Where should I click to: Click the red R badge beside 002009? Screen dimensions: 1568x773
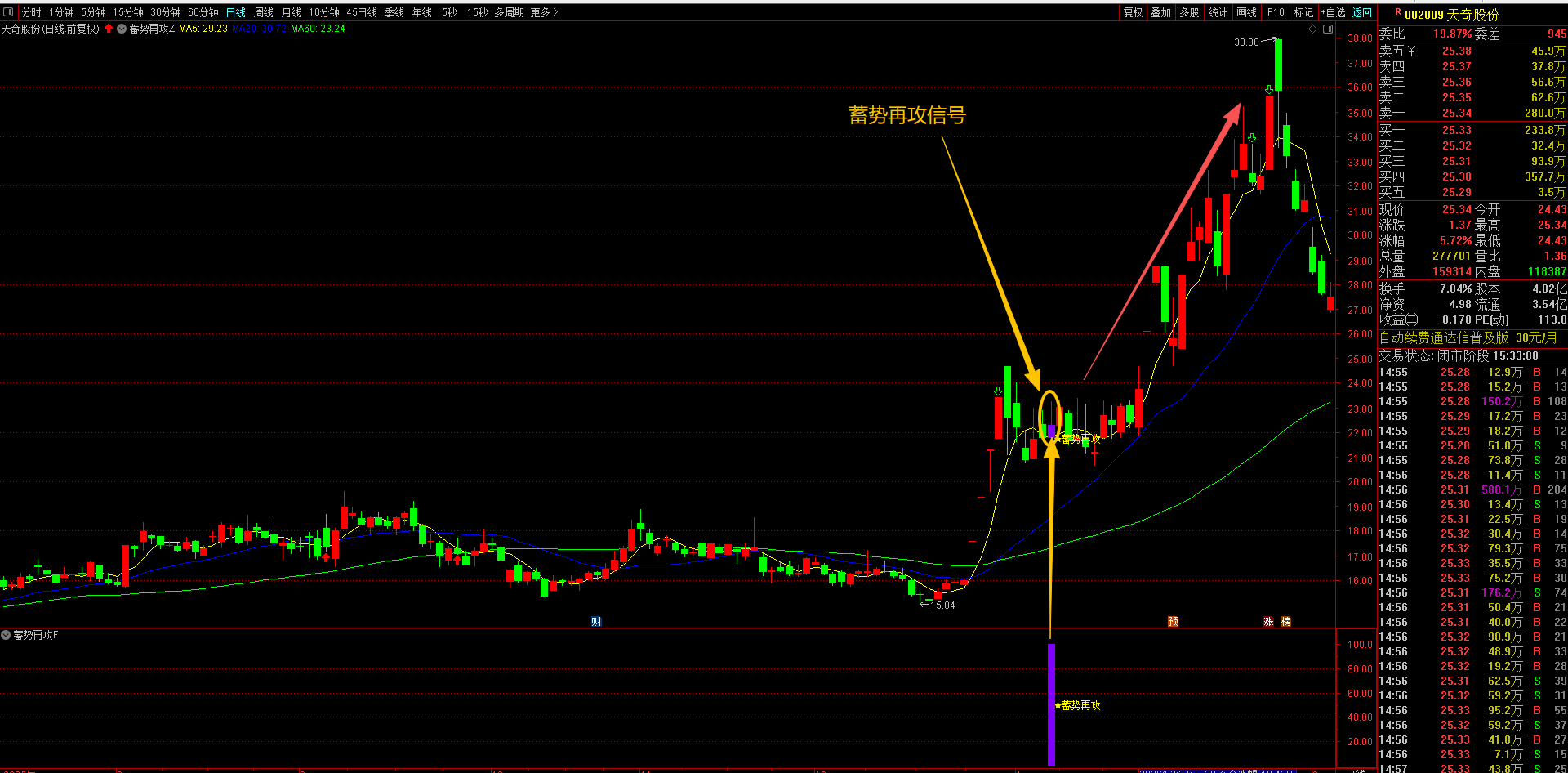pyautogui.click(x=1398, y=12)
